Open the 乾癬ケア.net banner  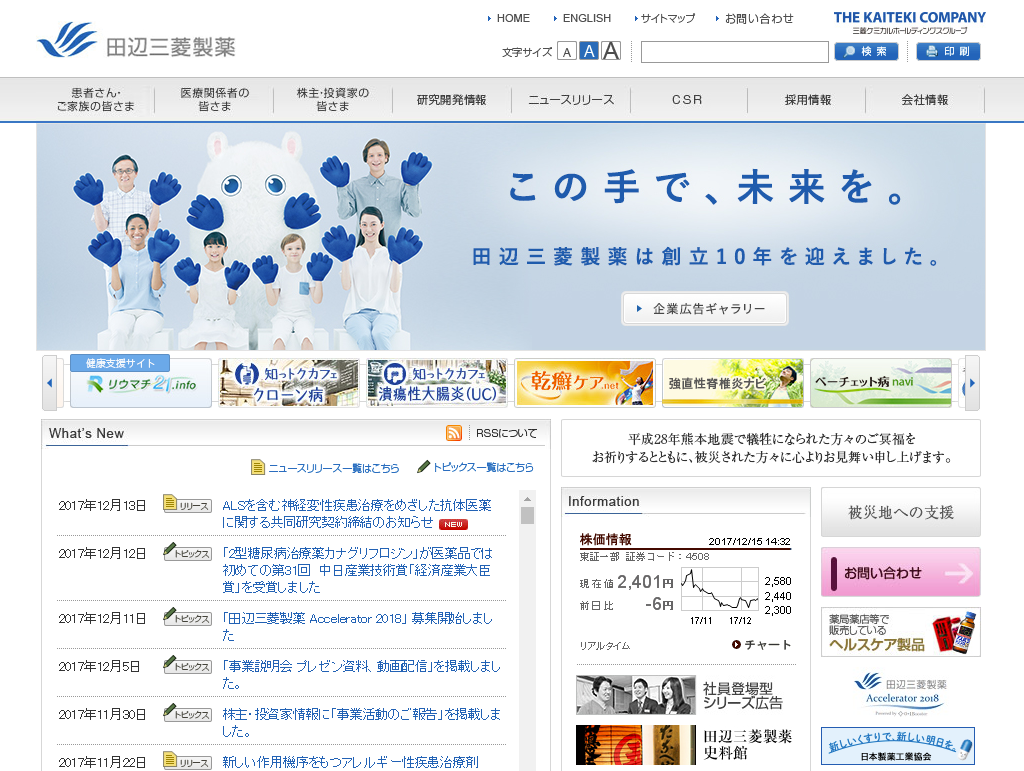[x=584, y=383]
